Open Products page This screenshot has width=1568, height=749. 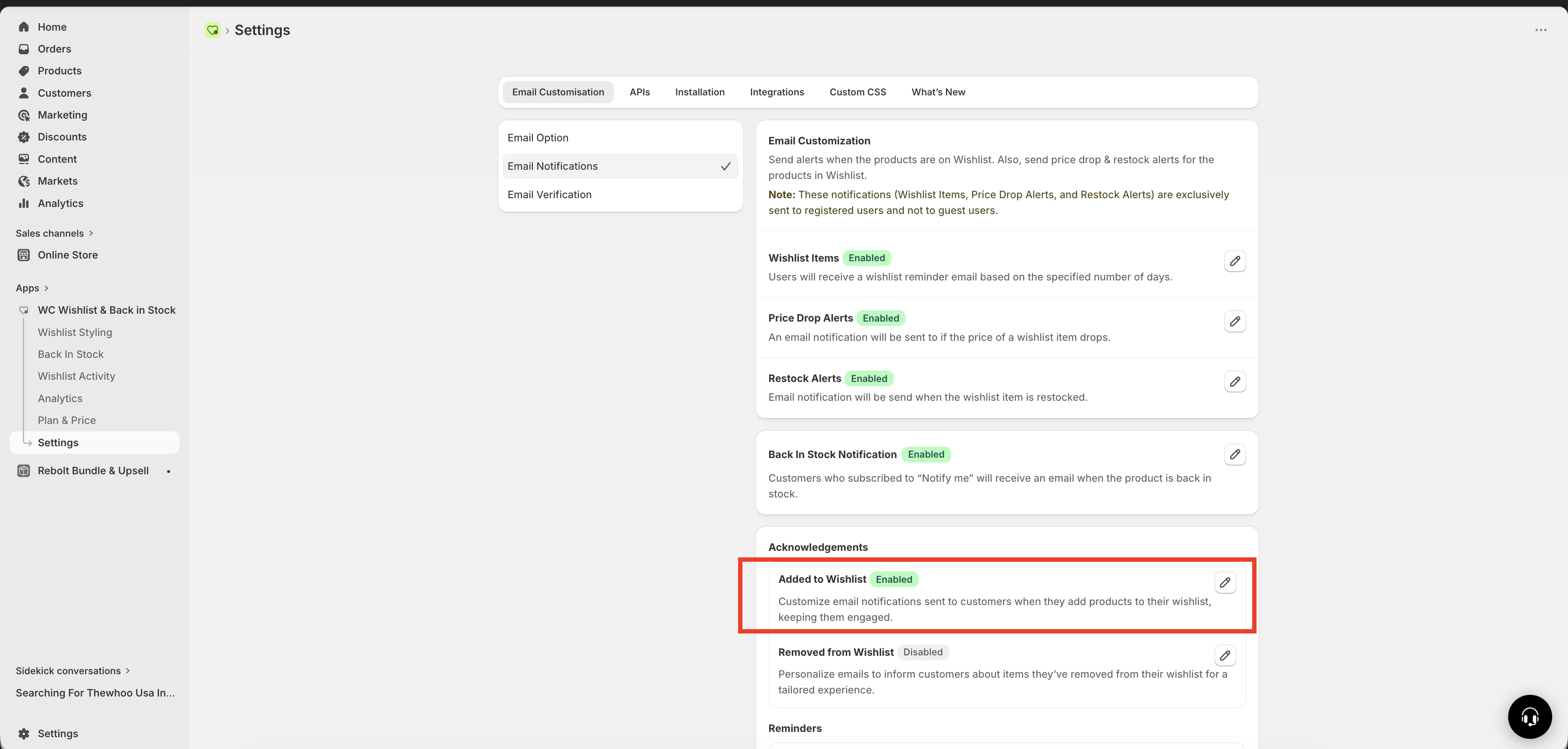coord(59,70)
